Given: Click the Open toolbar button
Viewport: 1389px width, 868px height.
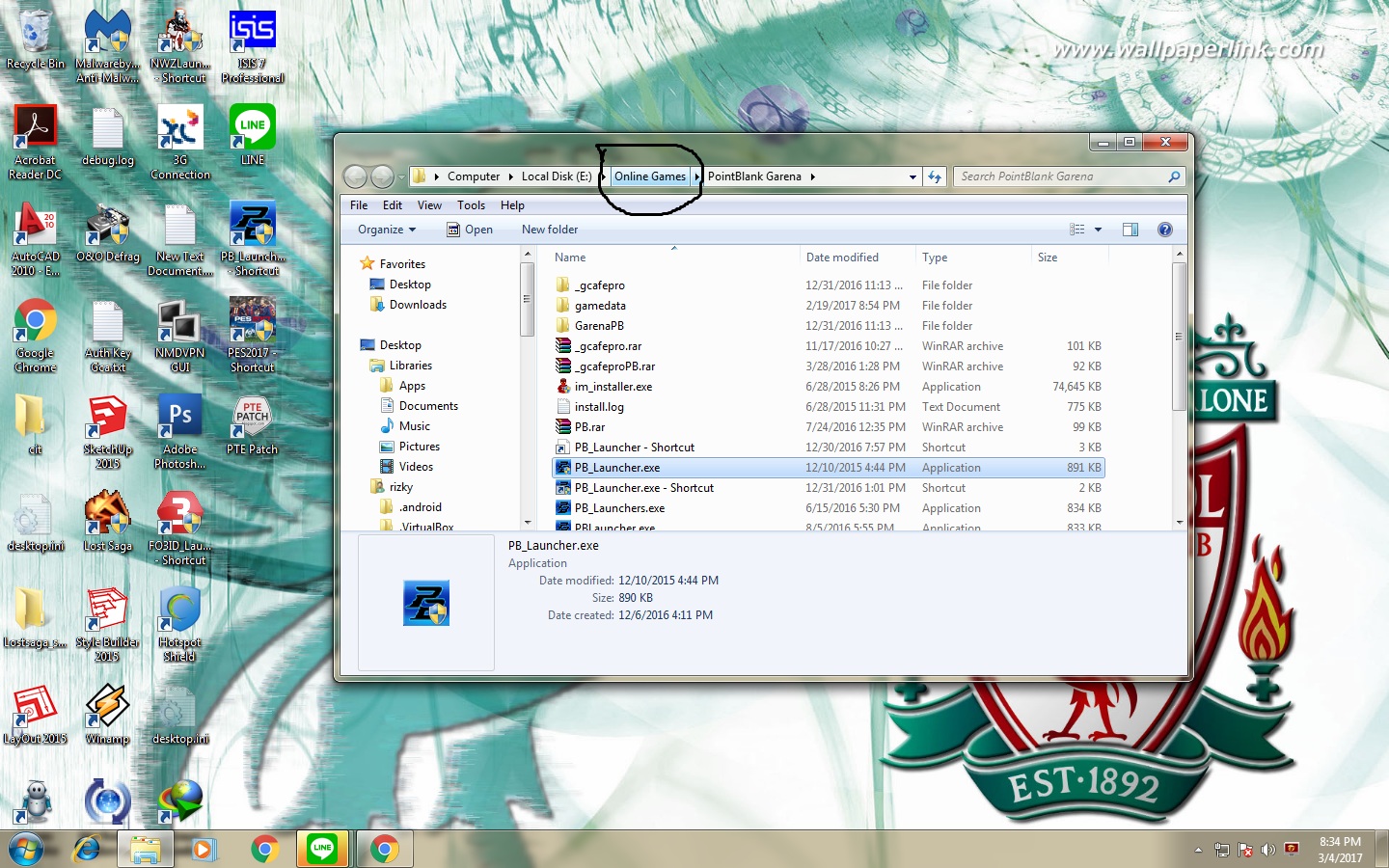Looking at the screenshot, I should coord(470,230).
